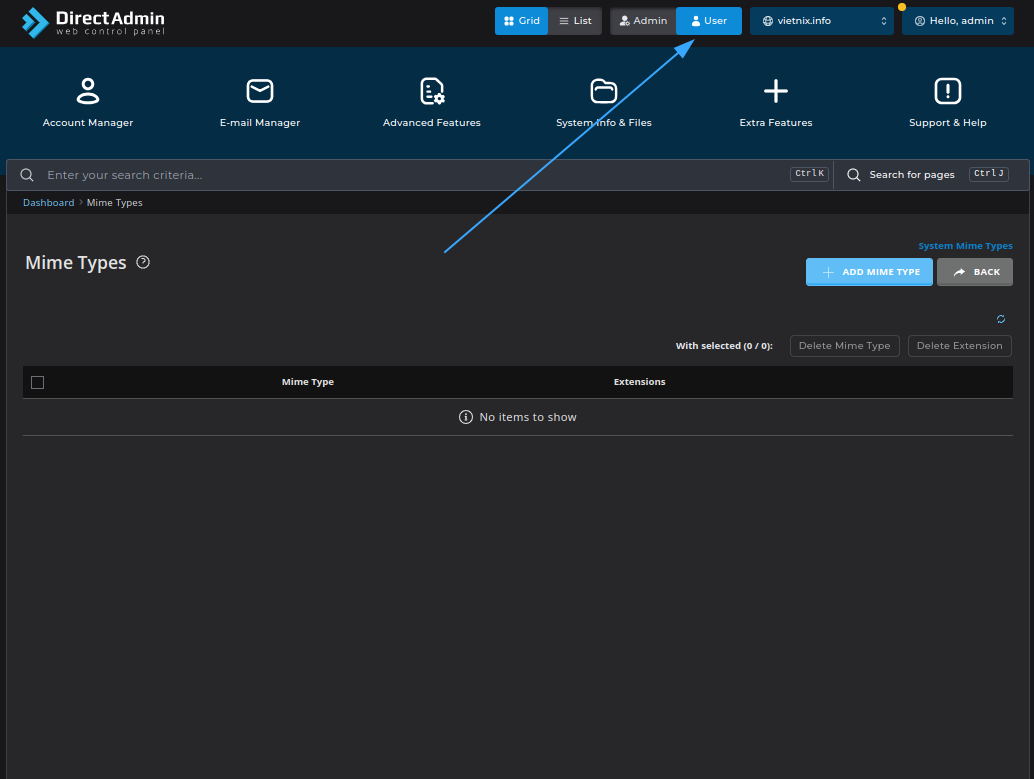Switch to User access level
1034x779 pixels.
click(709, 21)
